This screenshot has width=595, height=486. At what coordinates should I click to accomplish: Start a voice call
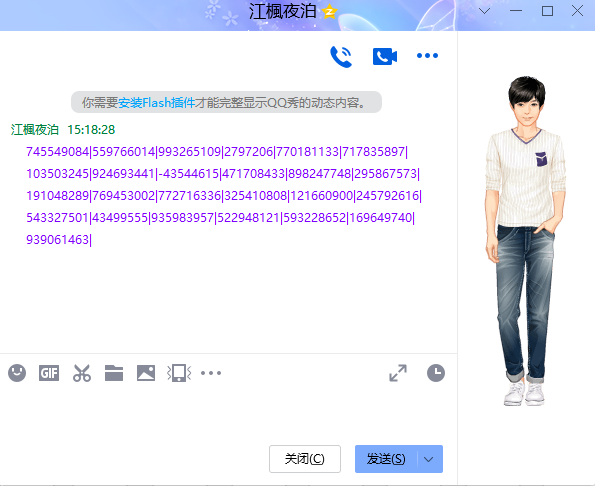[341, 57]
